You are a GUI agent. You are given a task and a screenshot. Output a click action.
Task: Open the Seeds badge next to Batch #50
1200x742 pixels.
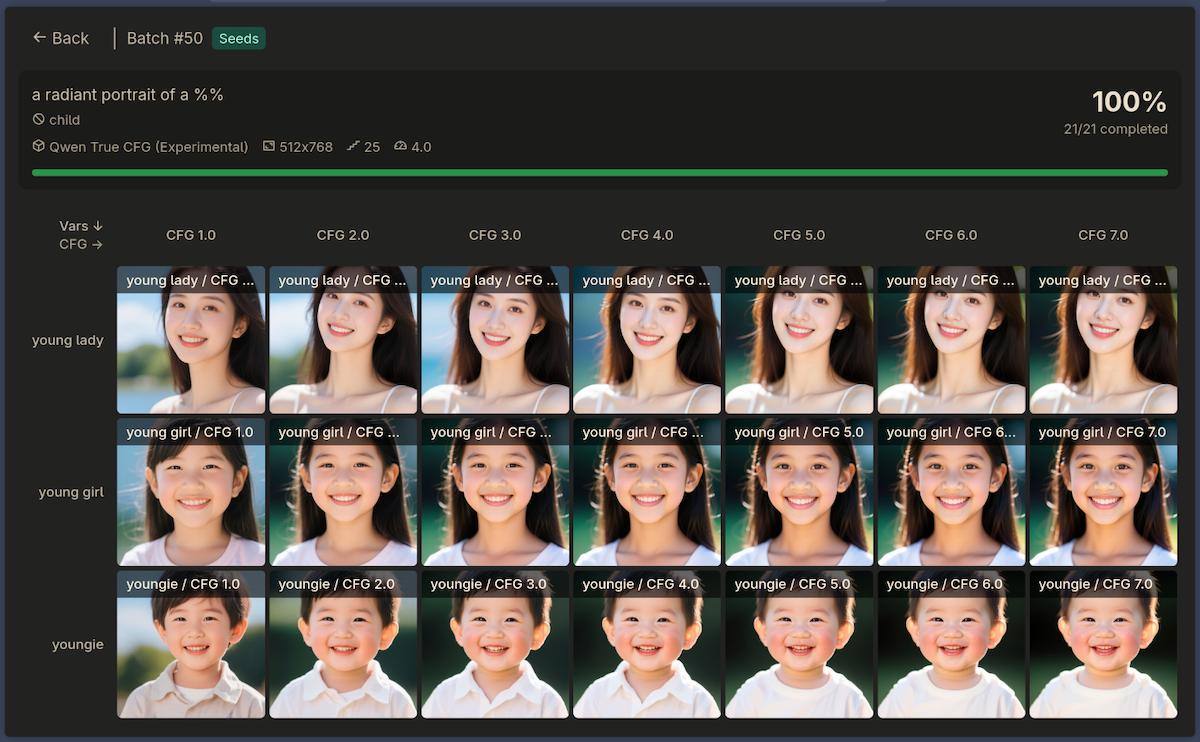pos(238,38)
